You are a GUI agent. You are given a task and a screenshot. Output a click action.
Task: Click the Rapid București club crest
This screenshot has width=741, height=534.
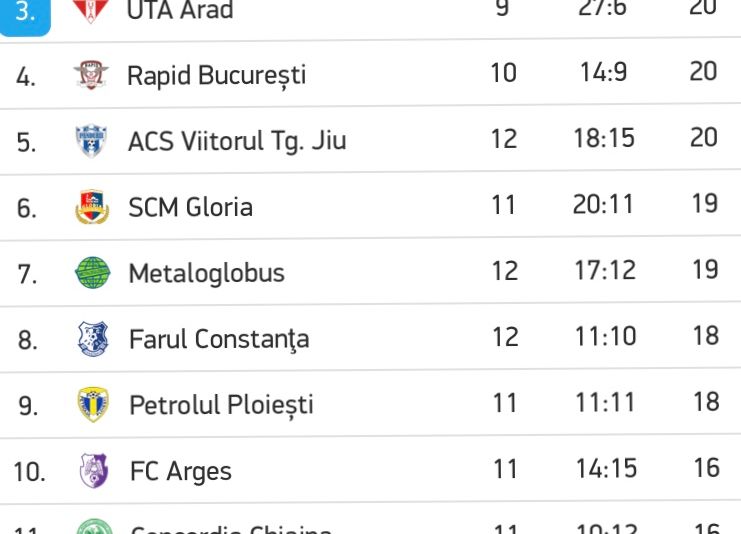pyautogui.click(x=92, y=74)
